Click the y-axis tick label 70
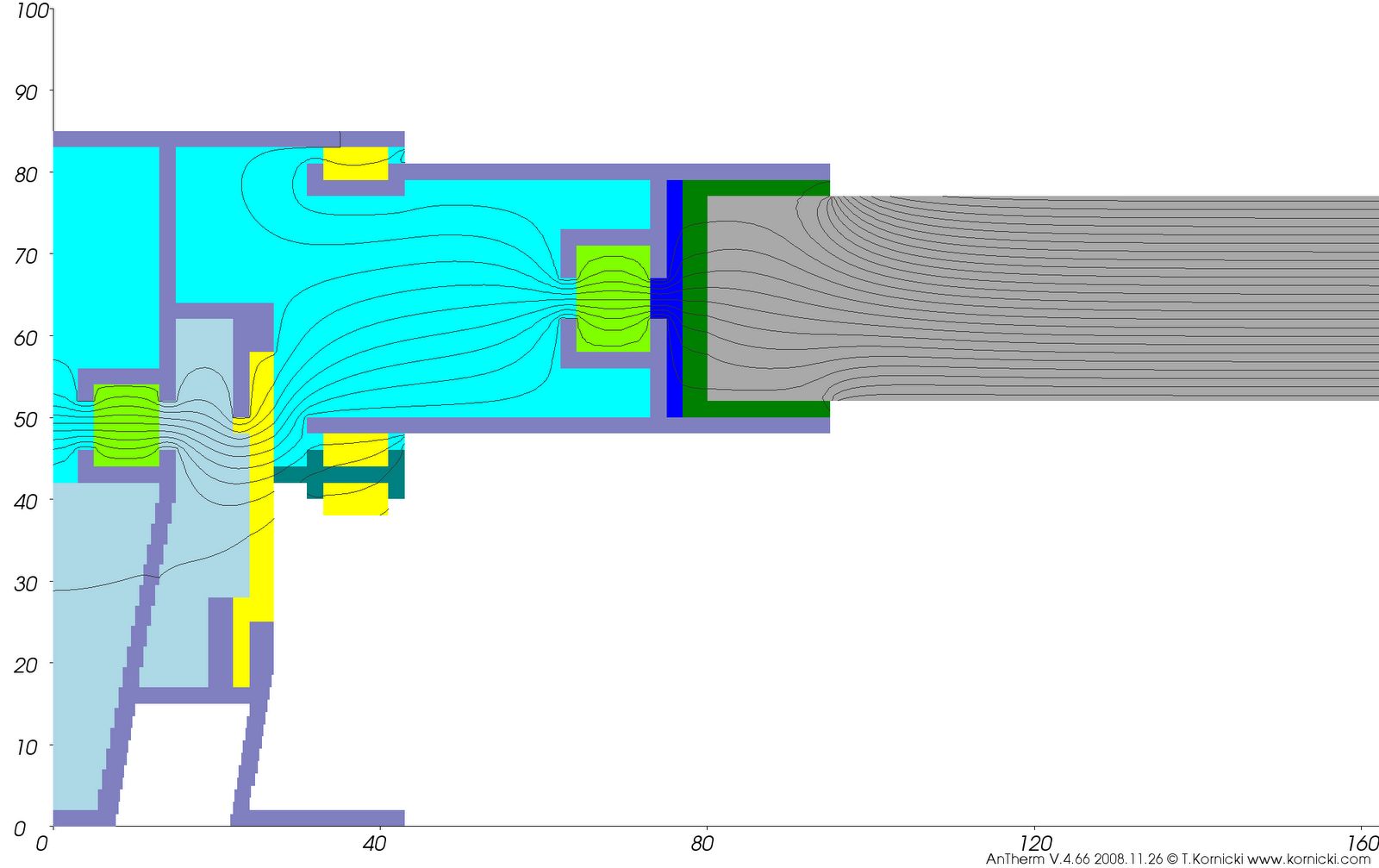 (26, 256)
